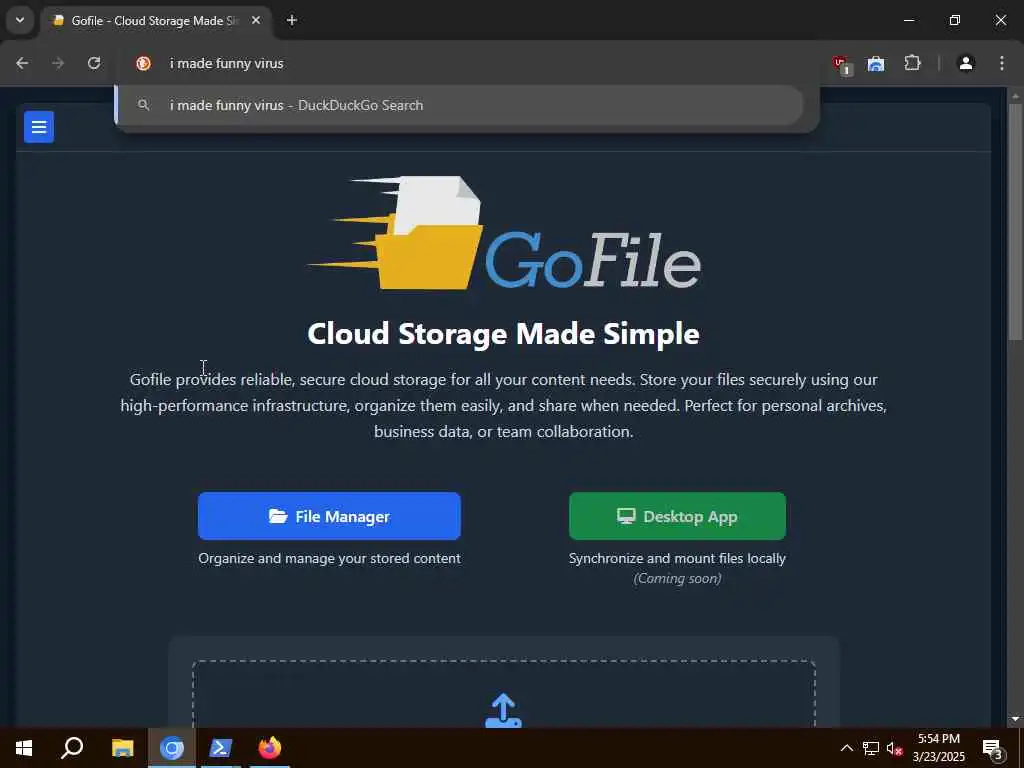Open File Explorer from the taskbar

click(x=122, y=748)
